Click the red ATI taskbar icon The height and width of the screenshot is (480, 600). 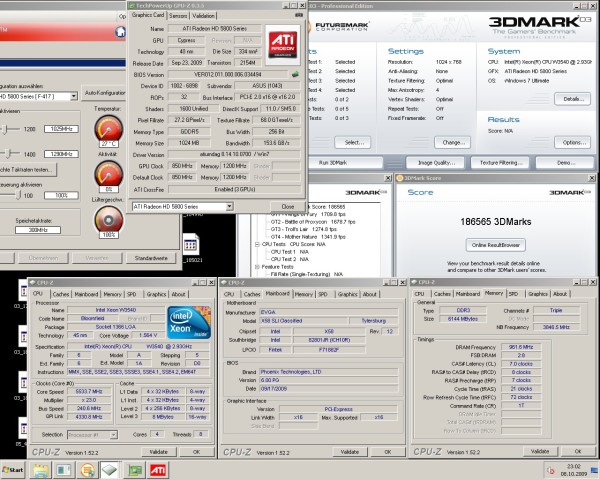click(x=158, y=470)
